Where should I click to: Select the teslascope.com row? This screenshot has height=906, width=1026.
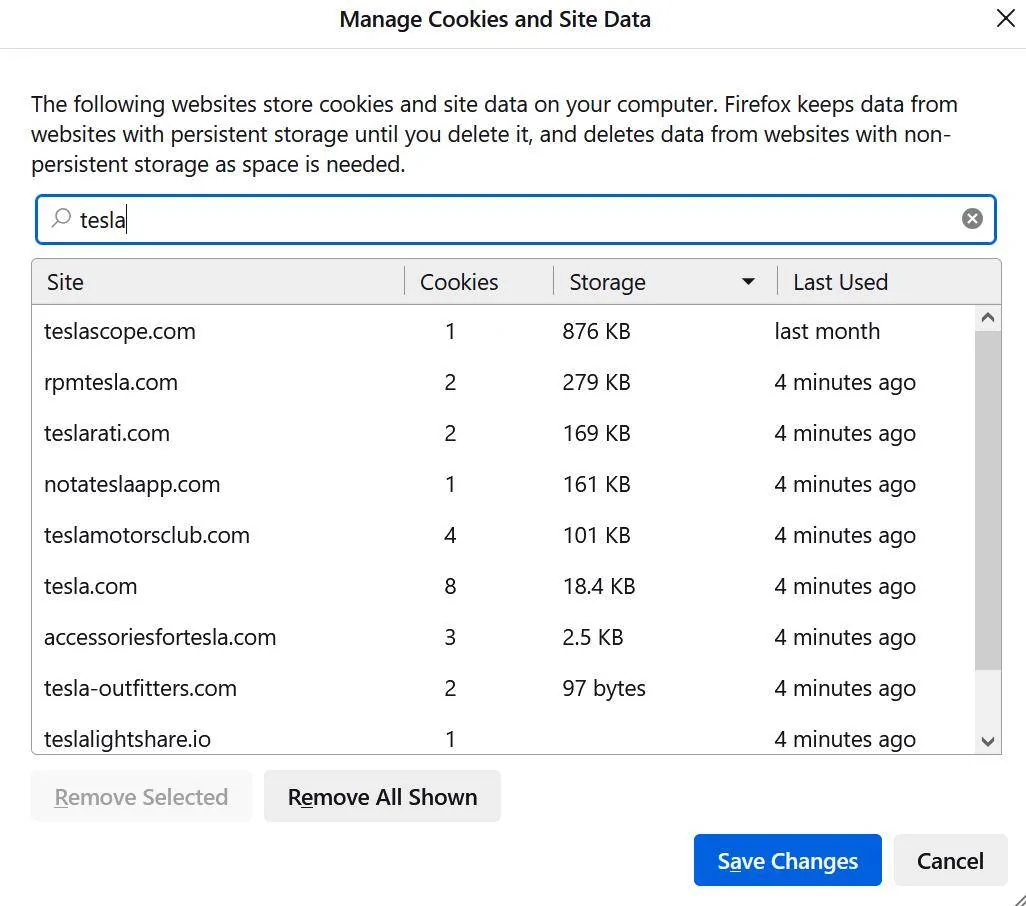(503, 331)
